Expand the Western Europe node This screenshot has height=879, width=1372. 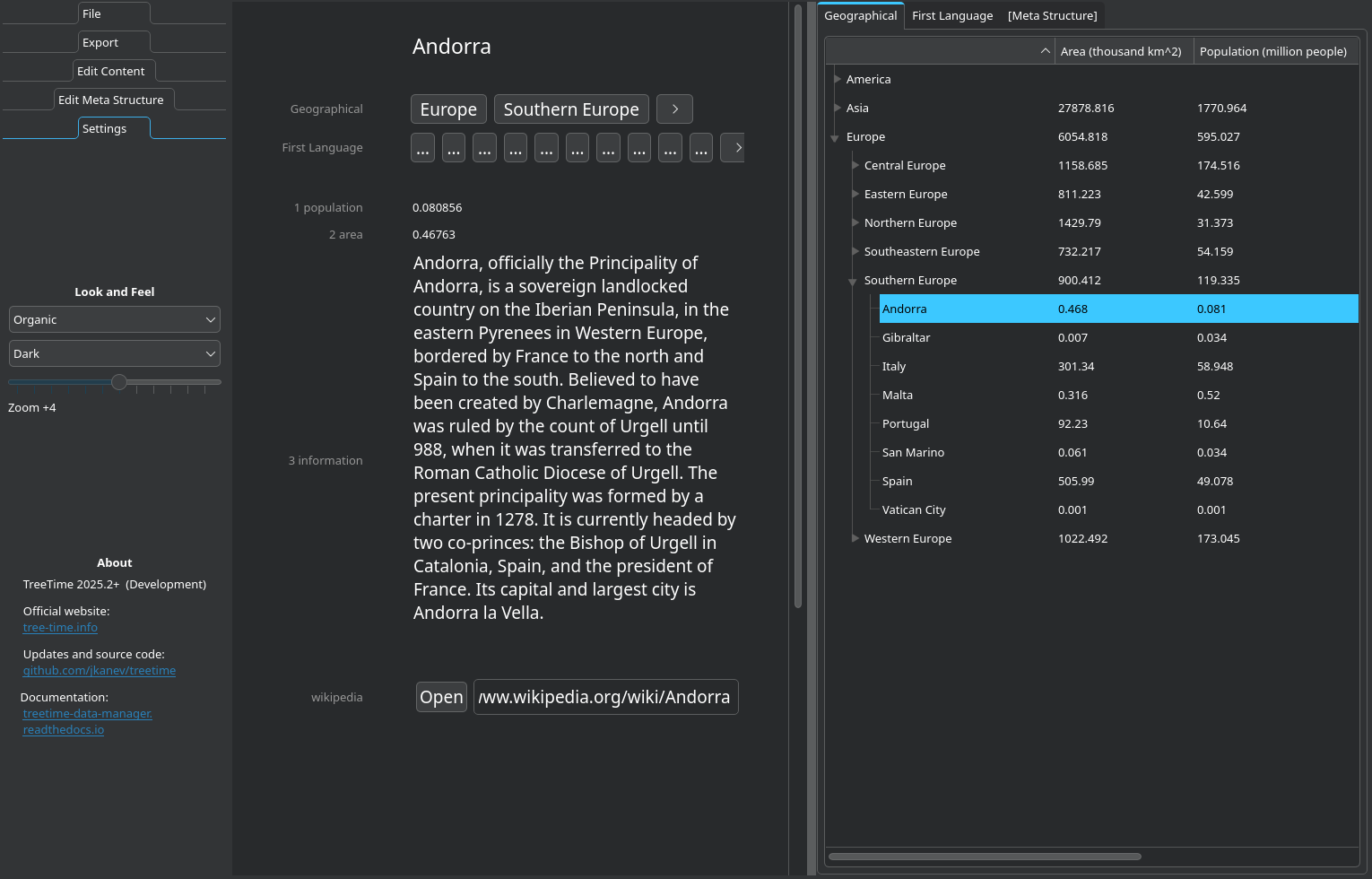(855, 538)
